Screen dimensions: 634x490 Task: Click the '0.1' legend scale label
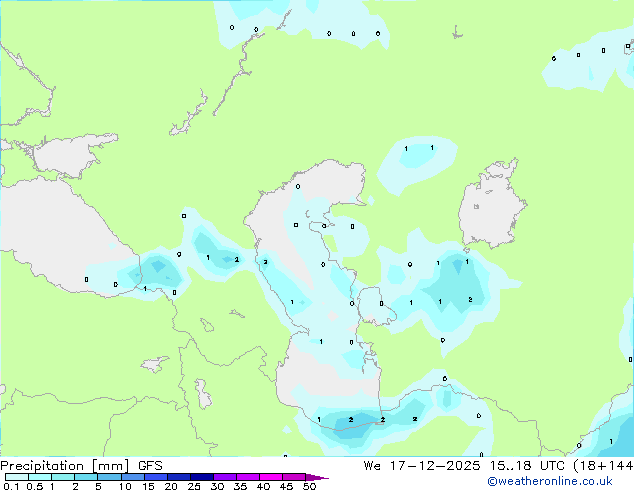[x=11, y=486]
